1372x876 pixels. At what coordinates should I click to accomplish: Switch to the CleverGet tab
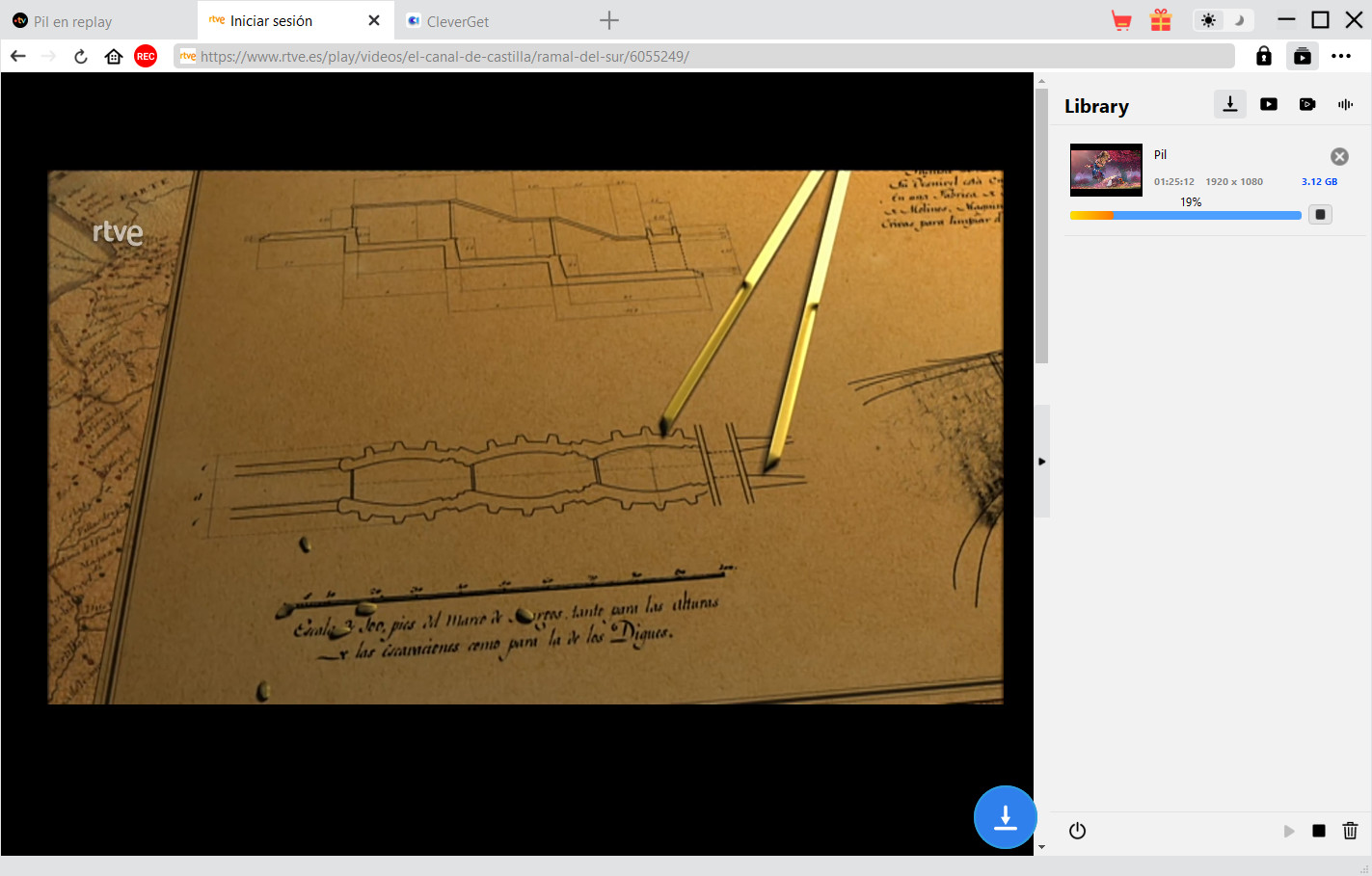coord(492,20)
